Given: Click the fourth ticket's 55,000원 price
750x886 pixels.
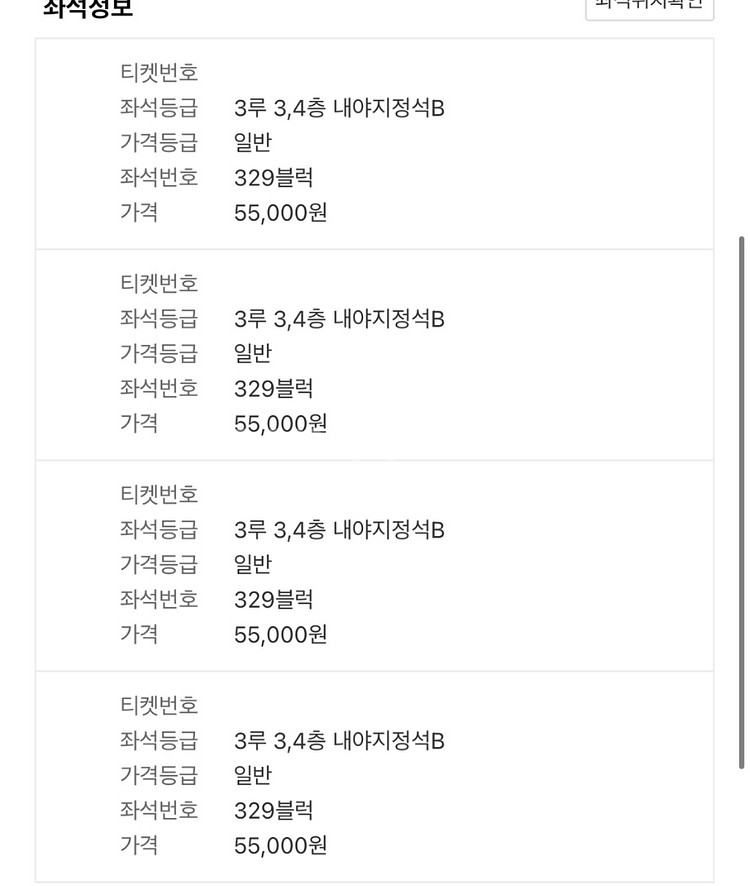Looking at the screenshot, I should click(x=280, y=846).
